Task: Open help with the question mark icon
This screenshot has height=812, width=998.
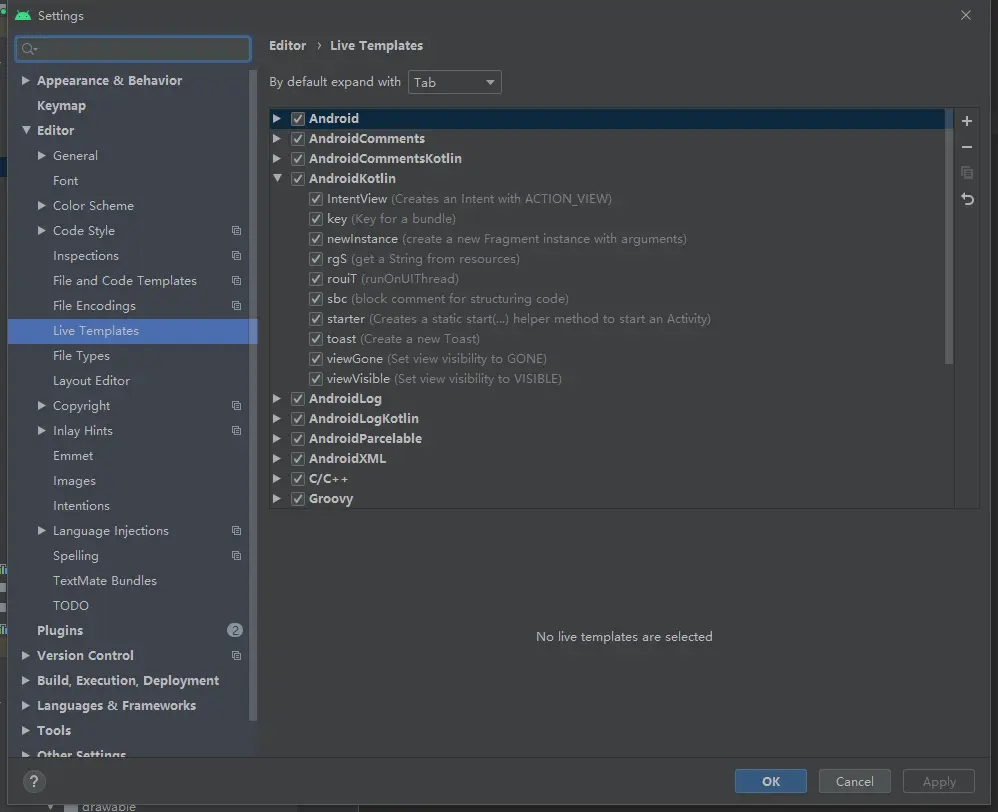Action: (34, 781)
